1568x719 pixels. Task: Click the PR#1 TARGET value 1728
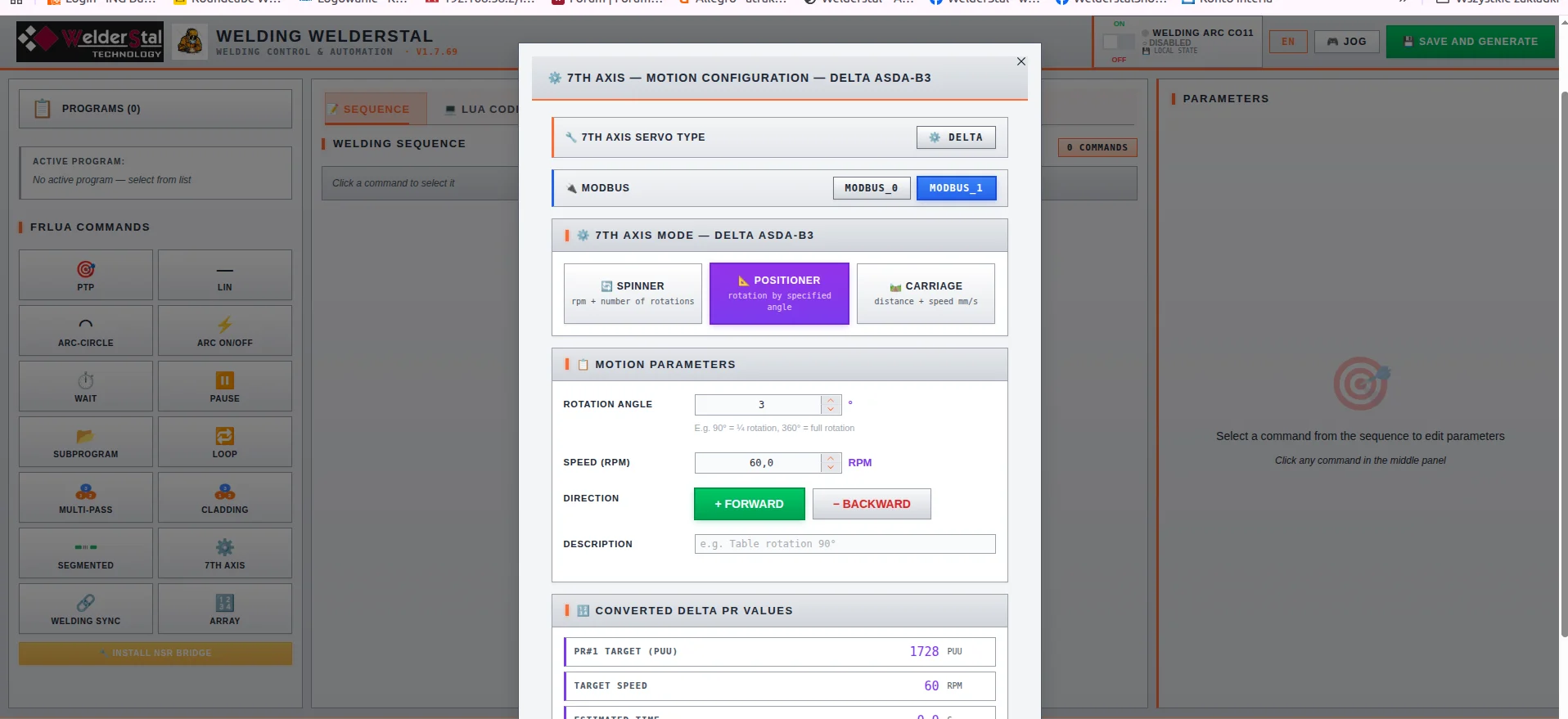click(924, 652)
